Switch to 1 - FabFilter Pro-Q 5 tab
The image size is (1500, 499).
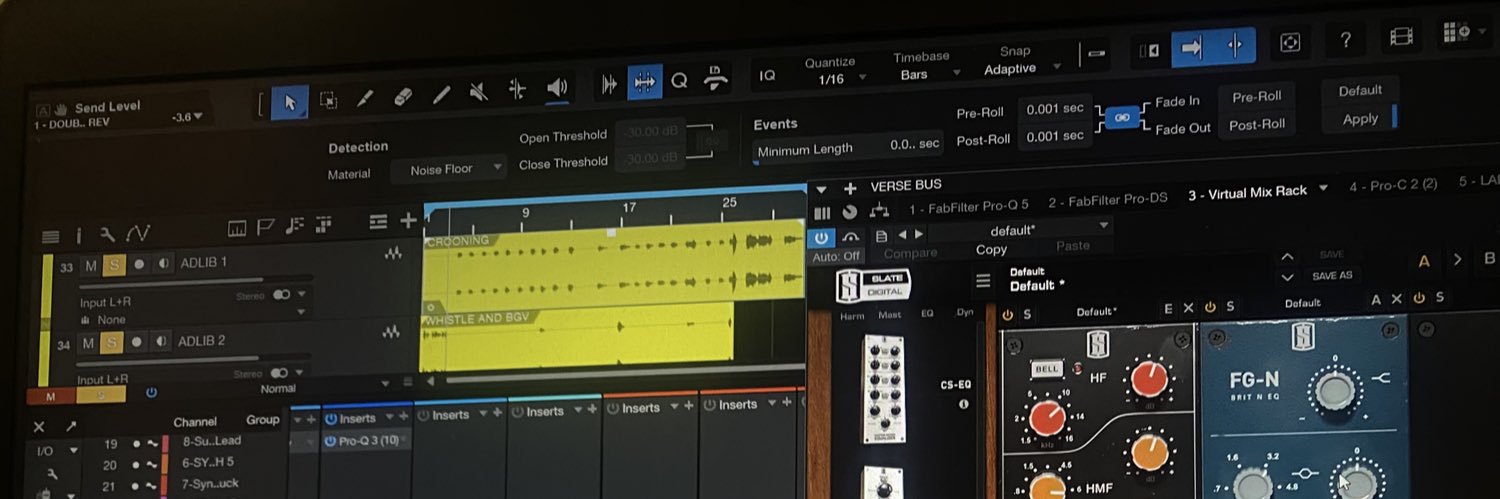pos(968,208)
